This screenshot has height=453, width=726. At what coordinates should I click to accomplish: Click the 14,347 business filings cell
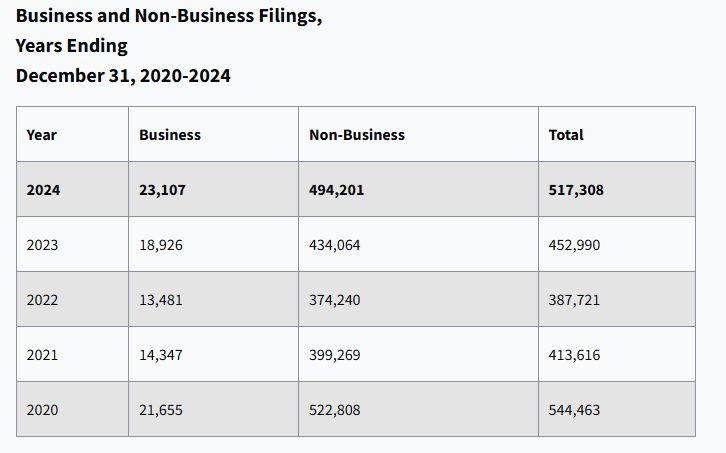tap(161, 355)
